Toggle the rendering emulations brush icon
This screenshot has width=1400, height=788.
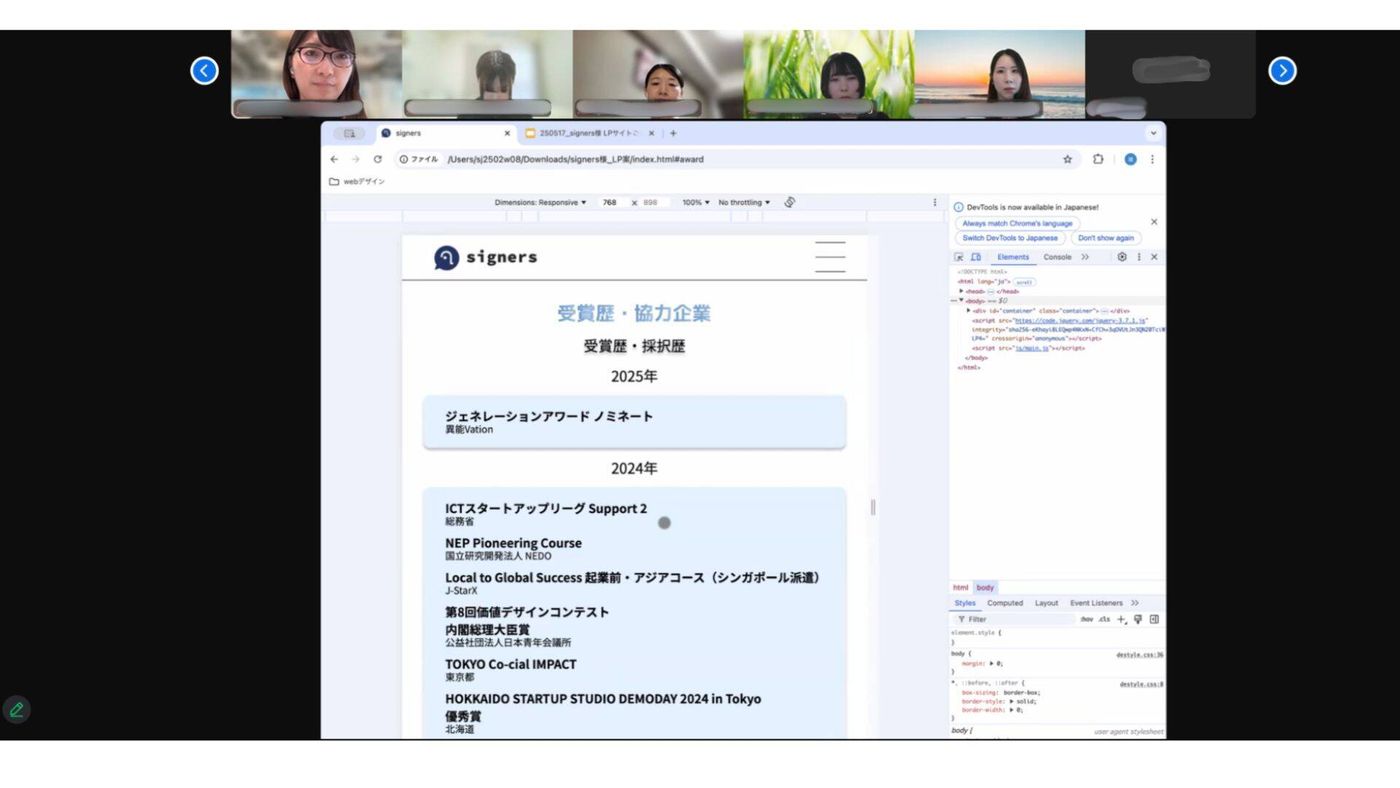click(x=1138, y=619)
